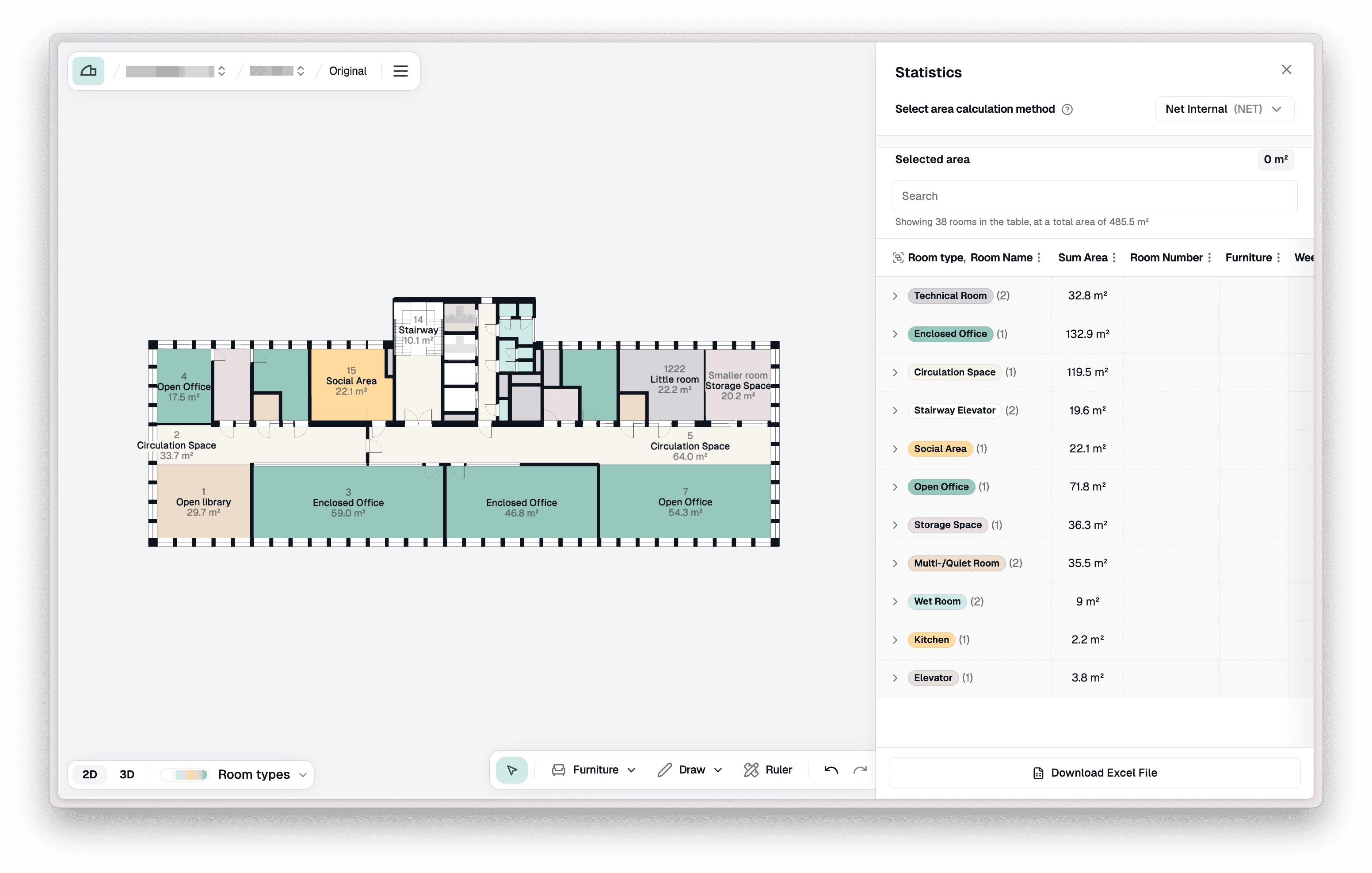
Task: Click the 132.9 m² area value
Action: 1087,334
